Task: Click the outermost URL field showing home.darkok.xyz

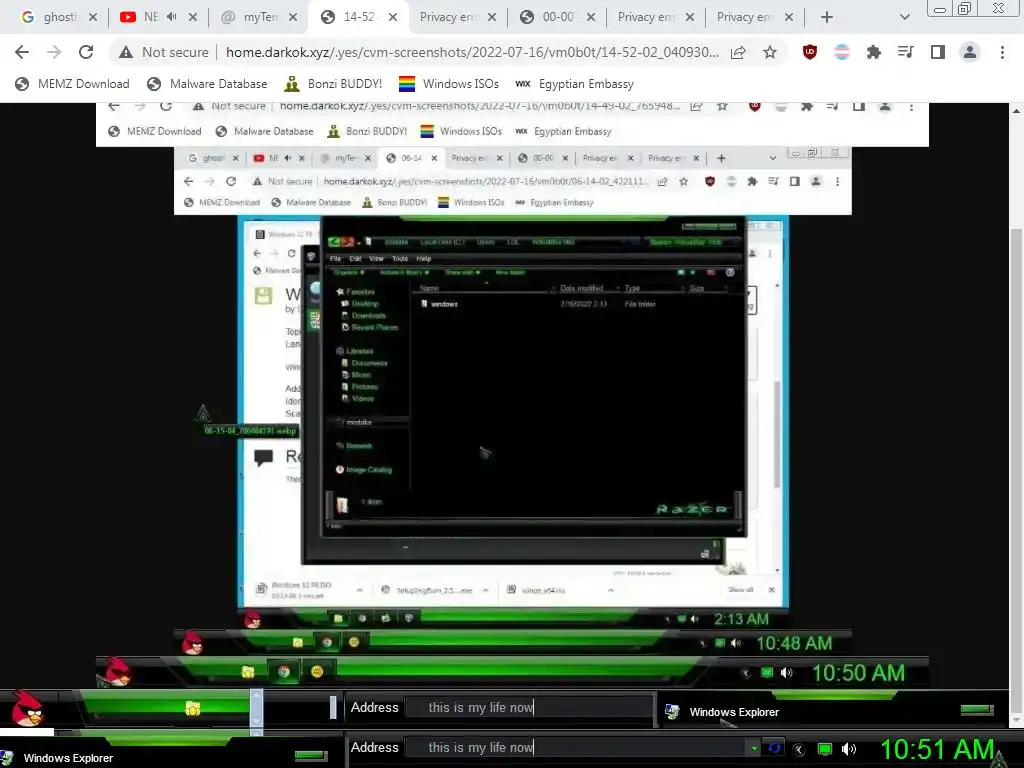Action: 472,52
